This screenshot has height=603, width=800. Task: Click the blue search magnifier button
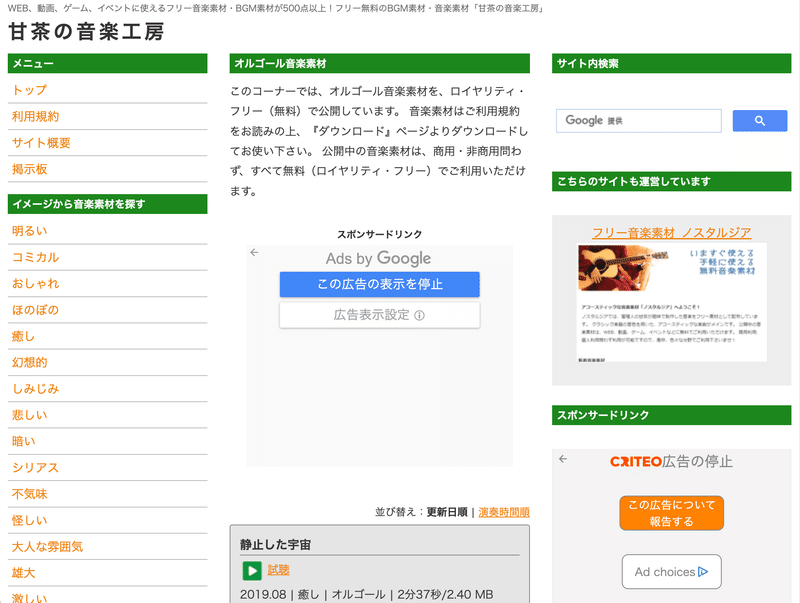point(760,121)
